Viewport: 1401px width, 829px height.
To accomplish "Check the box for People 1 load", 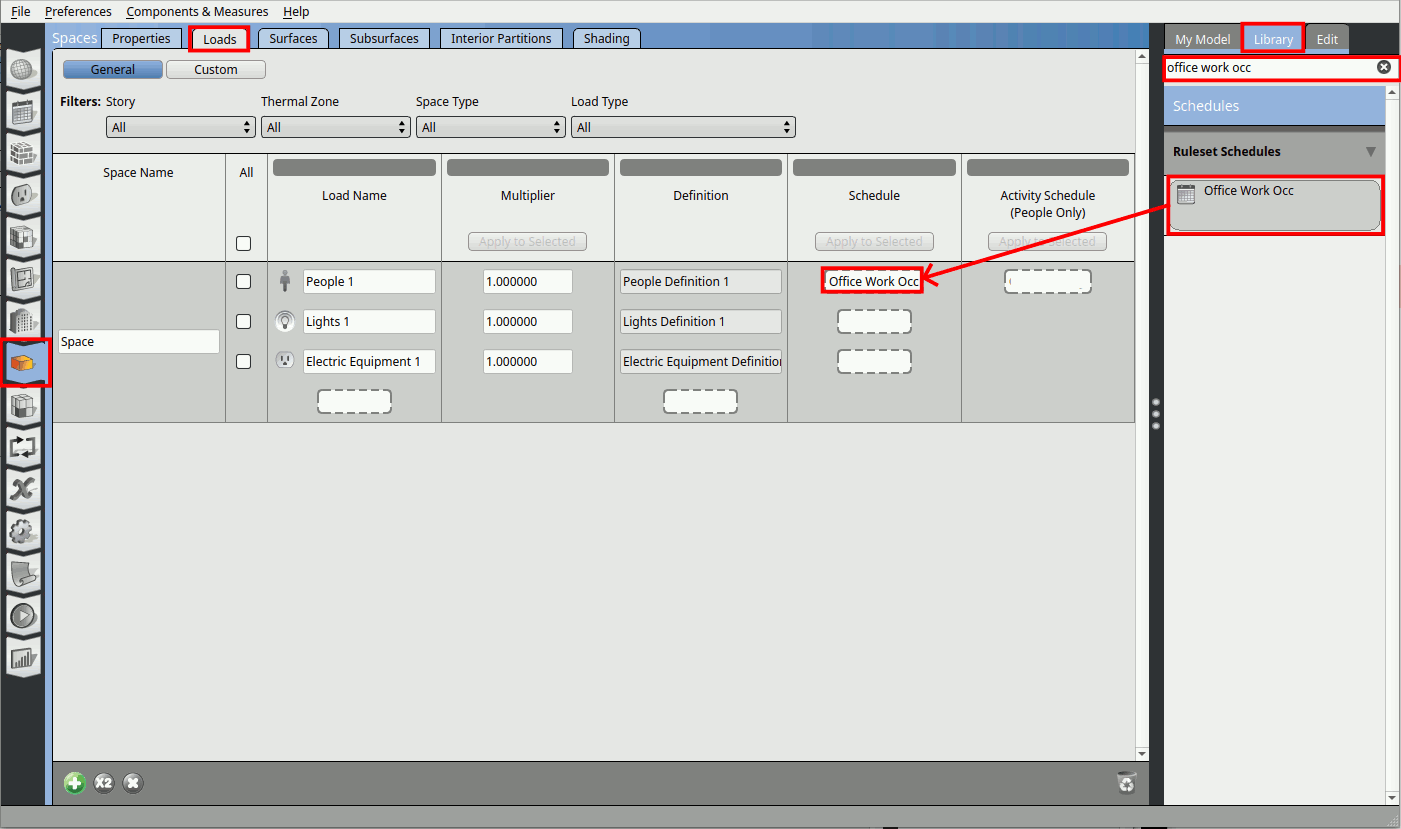I will click(243, 282).
